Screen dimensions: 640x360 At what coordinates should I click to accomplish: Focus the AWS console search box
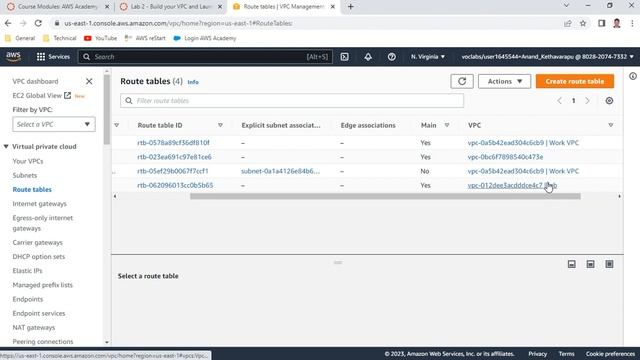[205, 57]
